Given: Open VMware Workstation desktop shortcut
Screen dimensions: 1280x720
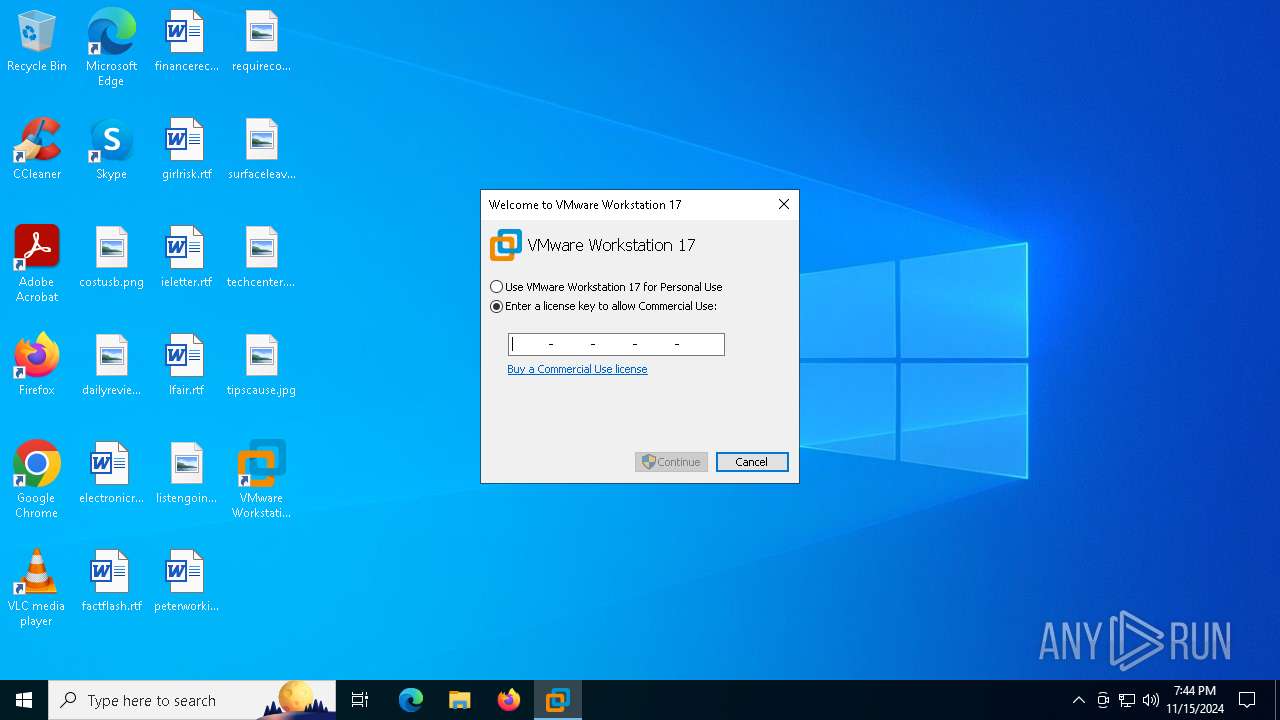Looking at the screenshot, I should [261, 480].
